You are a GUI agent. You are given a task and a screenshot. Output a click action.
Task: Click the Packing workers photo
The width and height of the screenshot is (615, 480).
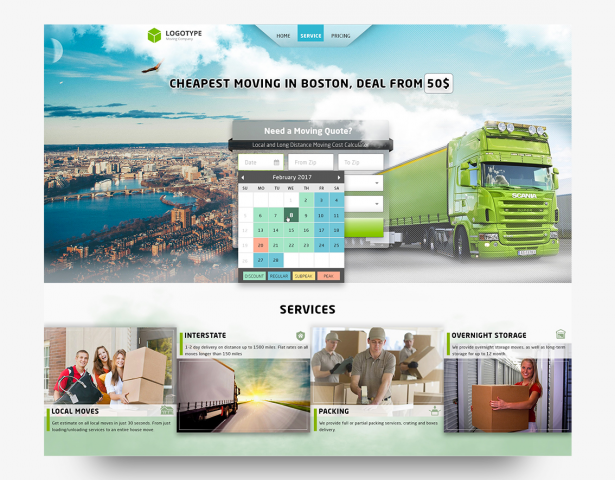[x=377, y=365]
